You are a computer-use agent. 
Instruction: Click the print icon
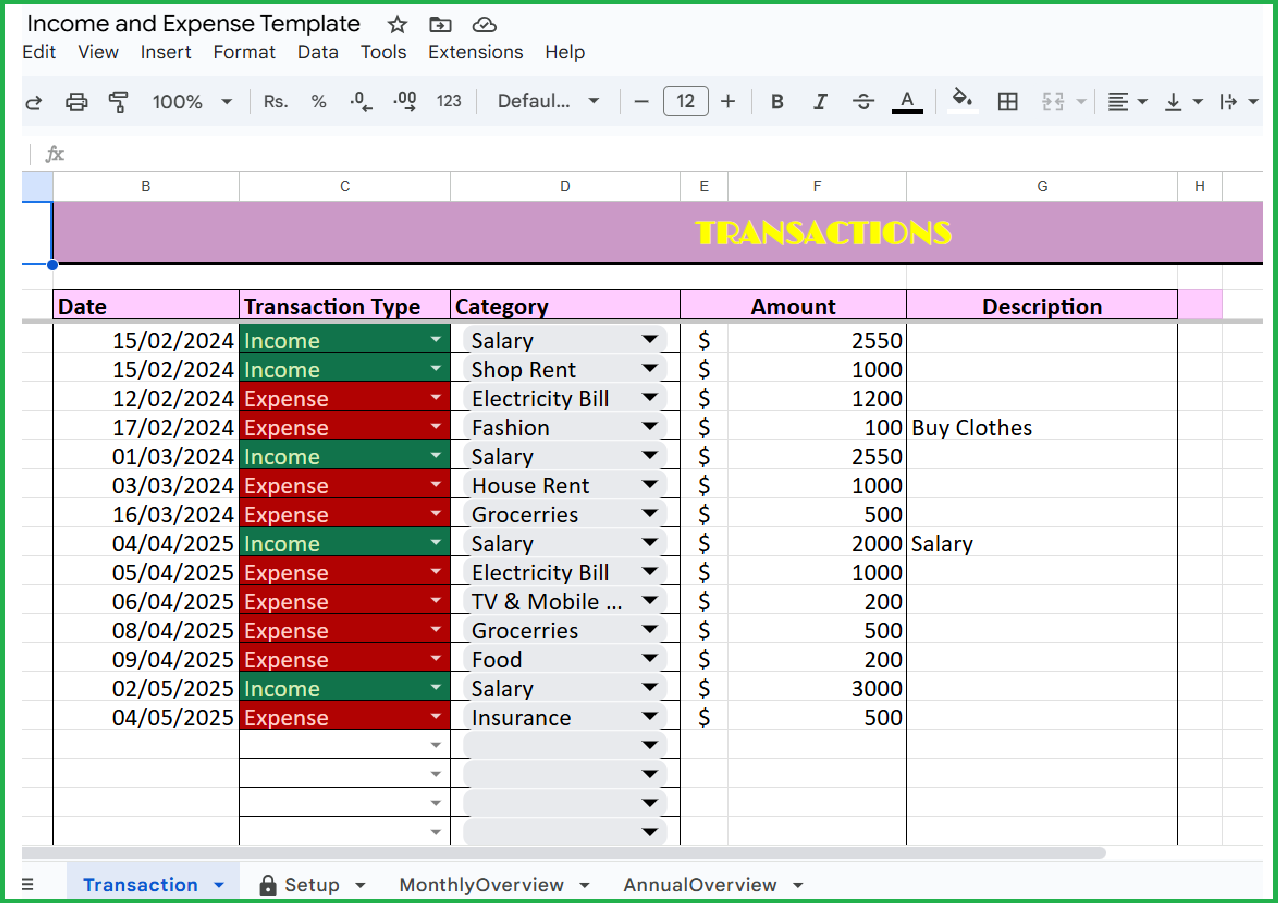pos(76,101)
